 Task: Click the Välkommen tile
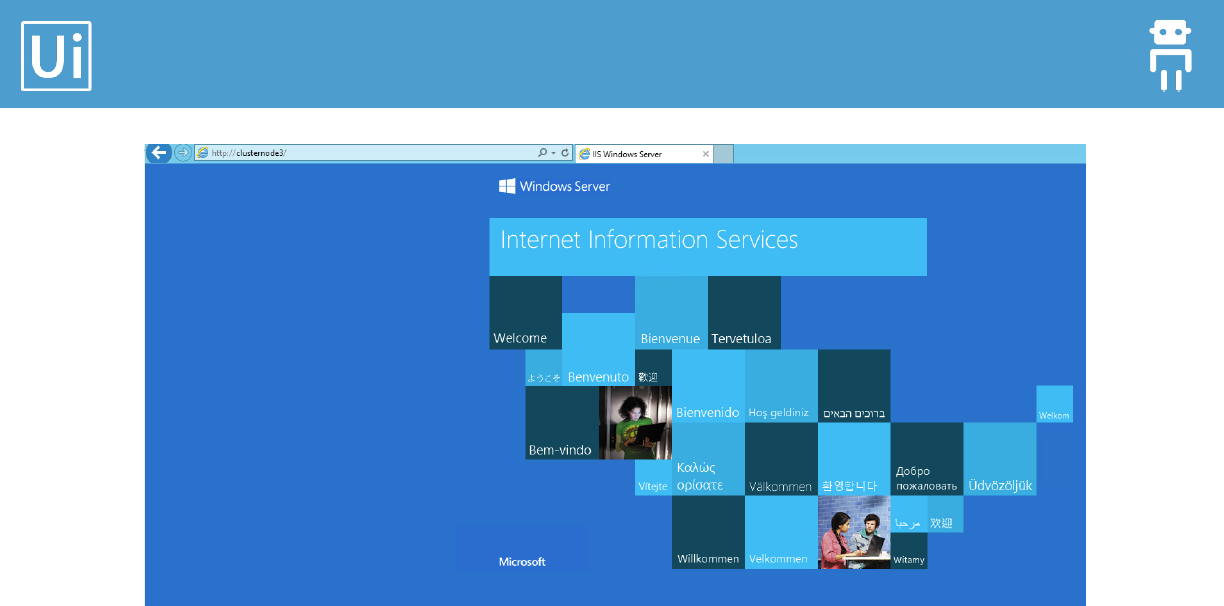tap(781, 459)
